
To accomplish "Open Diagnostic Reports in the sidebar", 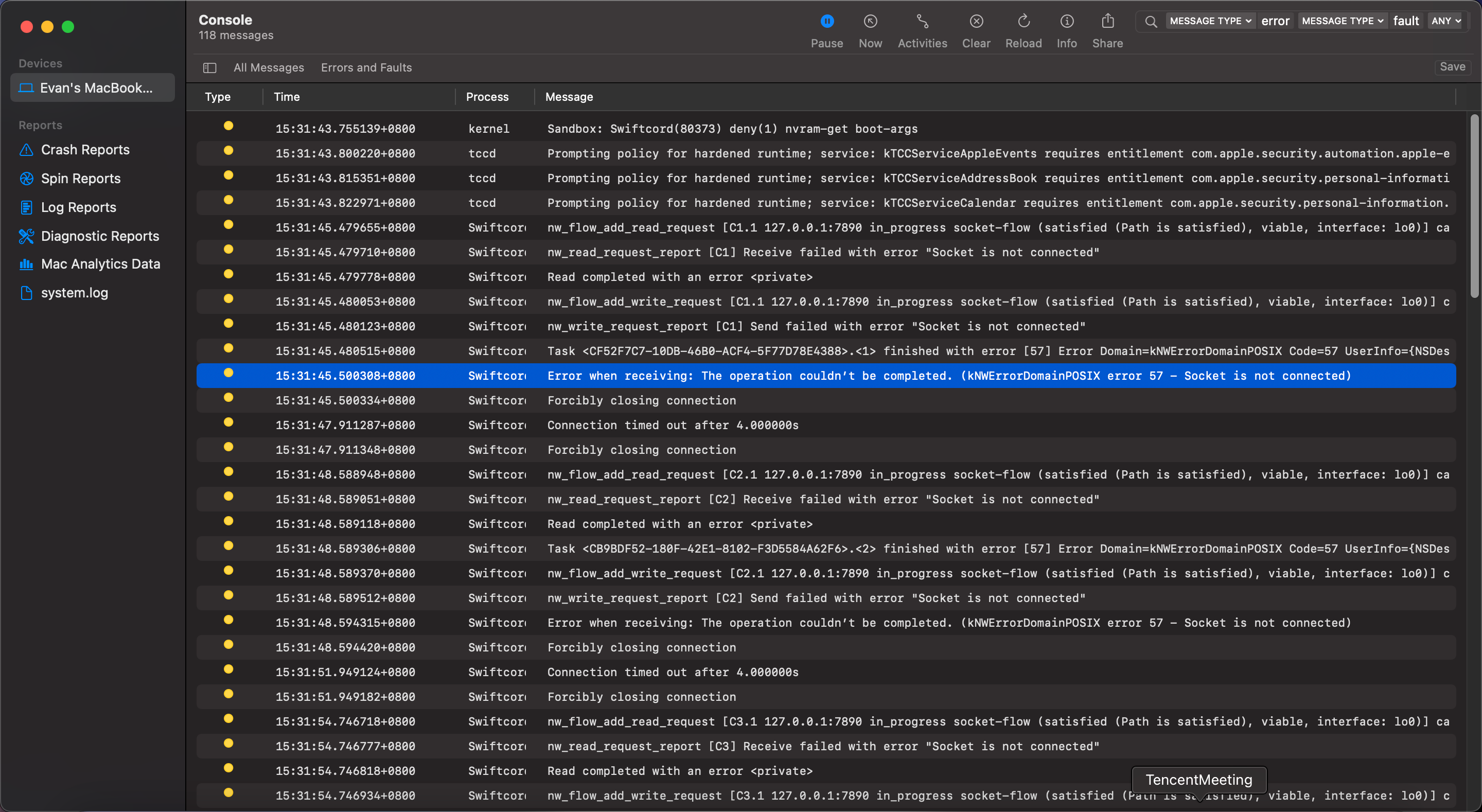I will pos(99,236).
